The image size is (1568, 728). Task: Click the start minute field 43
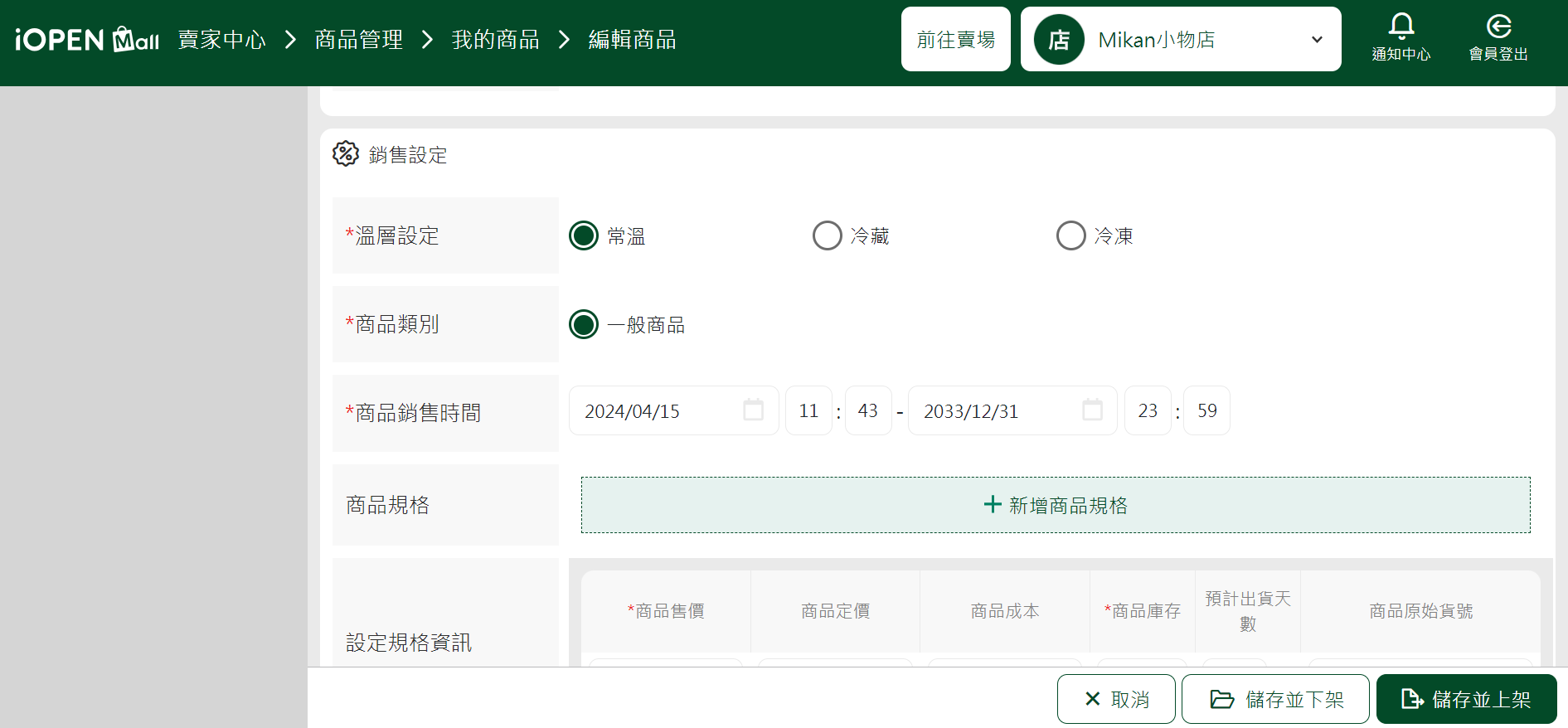pos(868,410)
